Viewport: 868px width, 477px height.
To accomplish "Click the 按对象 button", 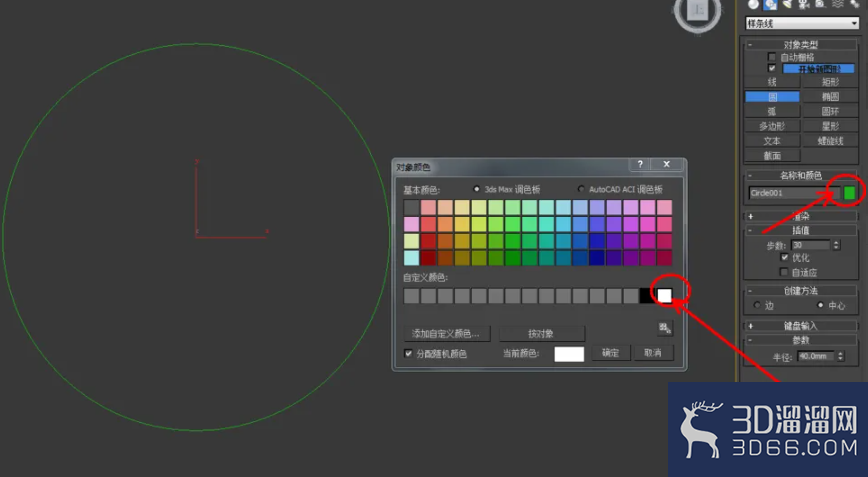I will click(x=541, y=334).
